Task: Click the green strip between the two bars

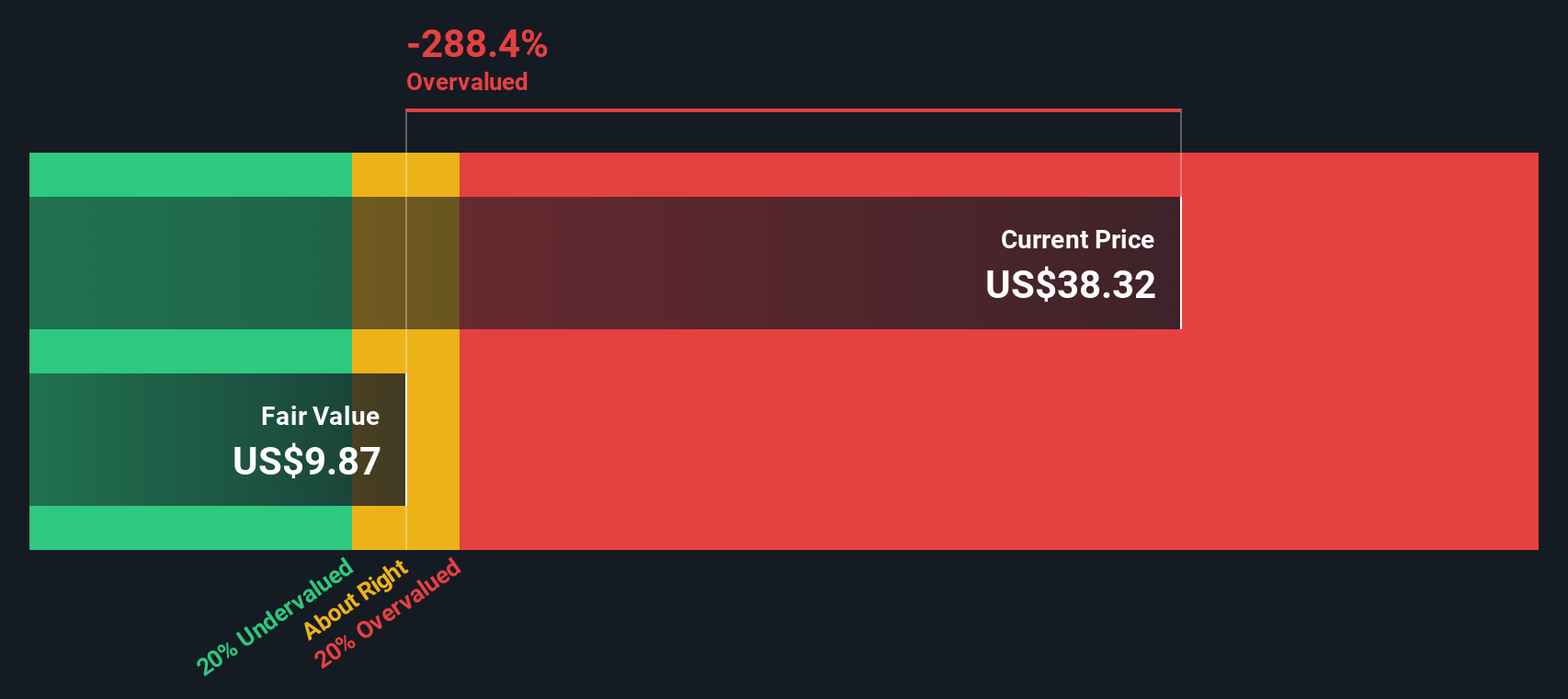Action: (190, 351)
